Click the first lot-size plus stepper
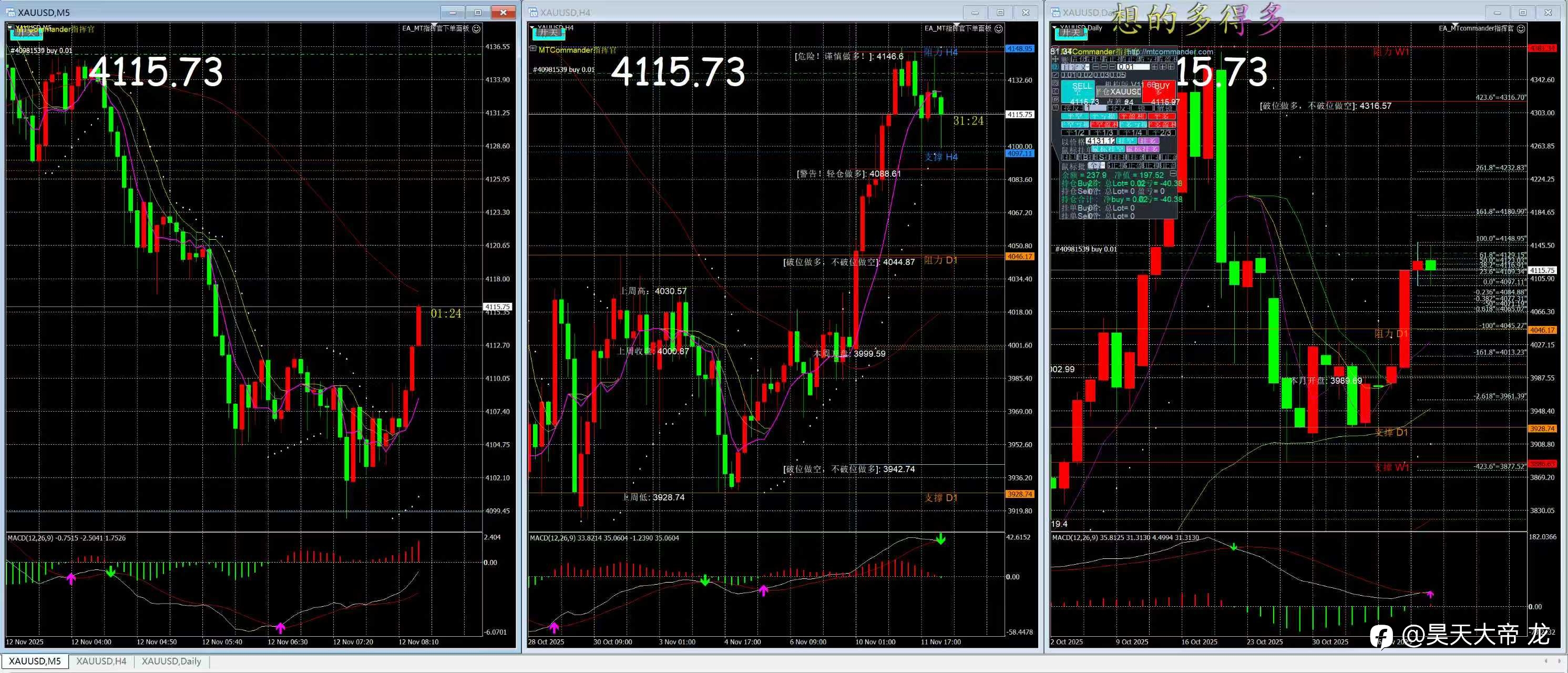This screenshot has height=673, width=1568. pos(1155,67)
